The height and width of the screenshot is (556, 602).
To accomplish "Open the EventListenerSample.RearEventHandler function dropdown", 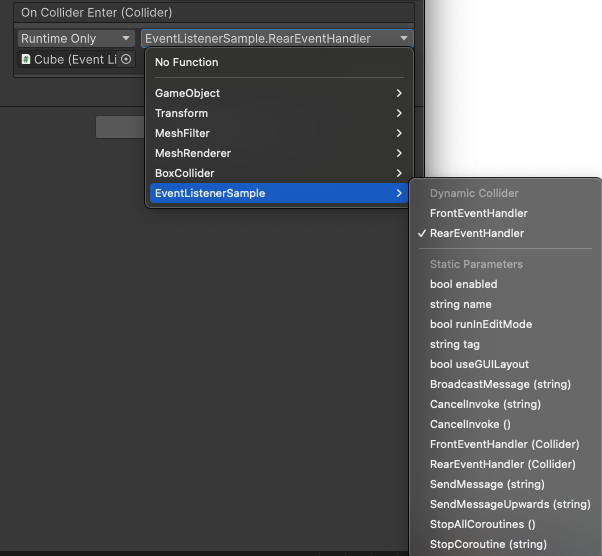I will 277,38.
